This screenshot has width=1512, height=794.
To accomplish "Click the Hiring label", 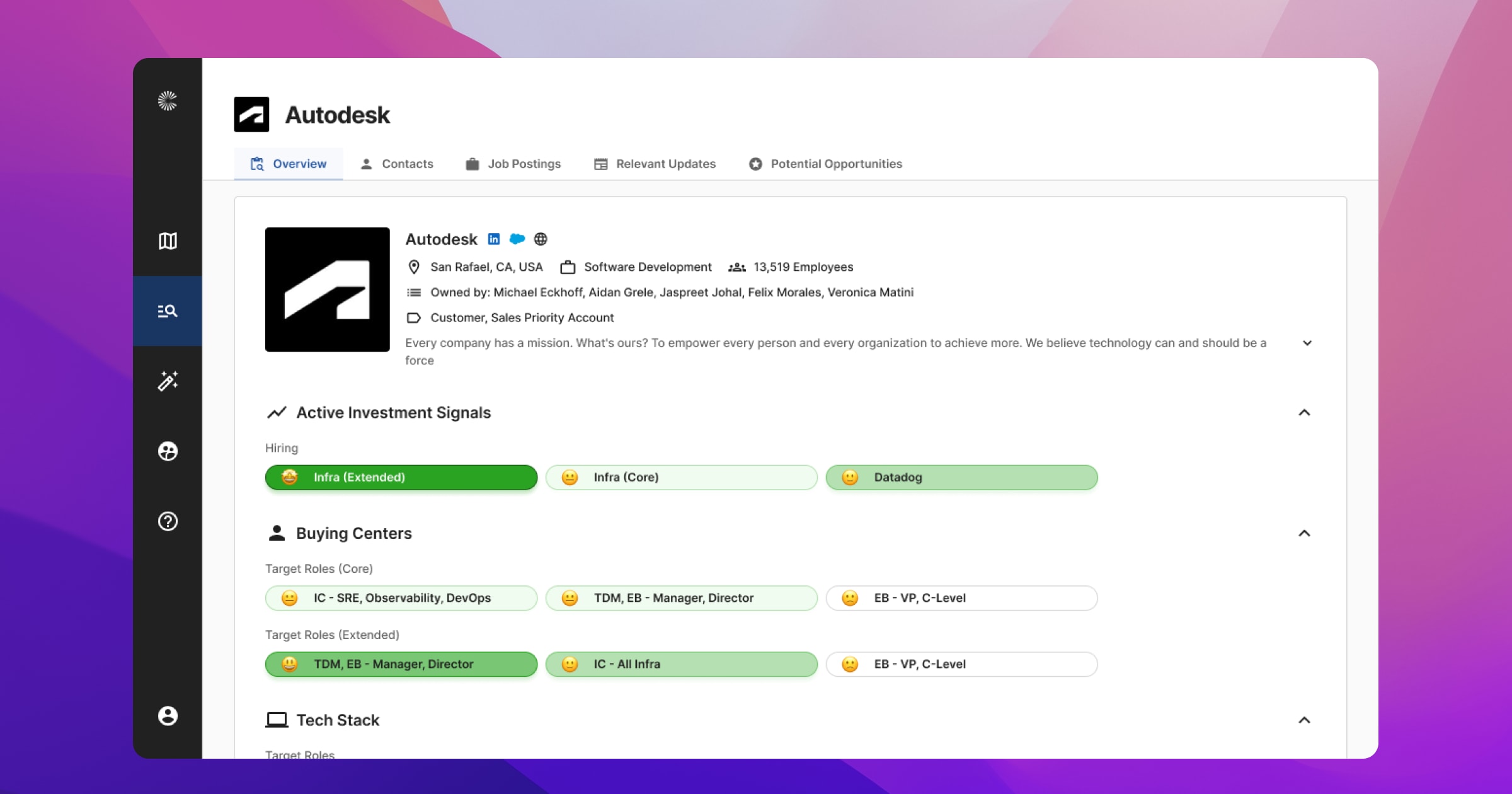I will [x=282, y=448].
